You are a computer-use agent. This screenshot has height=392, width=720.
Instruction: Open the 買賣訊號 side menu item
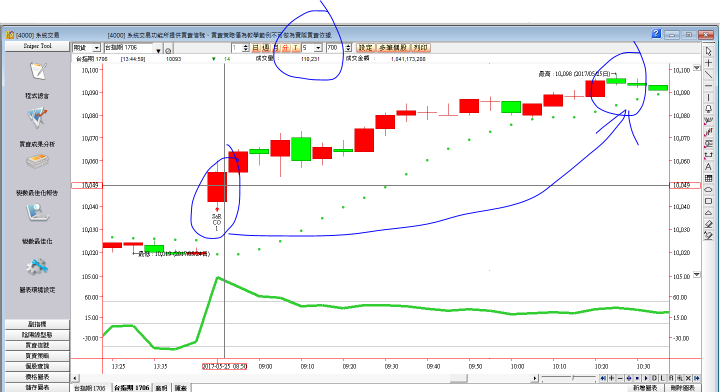click(x=37, y=345)
